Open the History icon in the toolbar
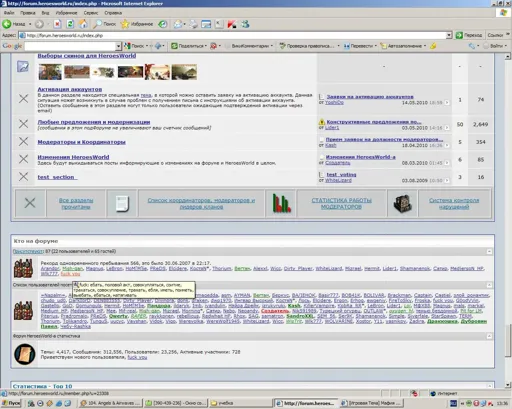Image resolution: width=512 pixels, height=409 pixels. 163,24
